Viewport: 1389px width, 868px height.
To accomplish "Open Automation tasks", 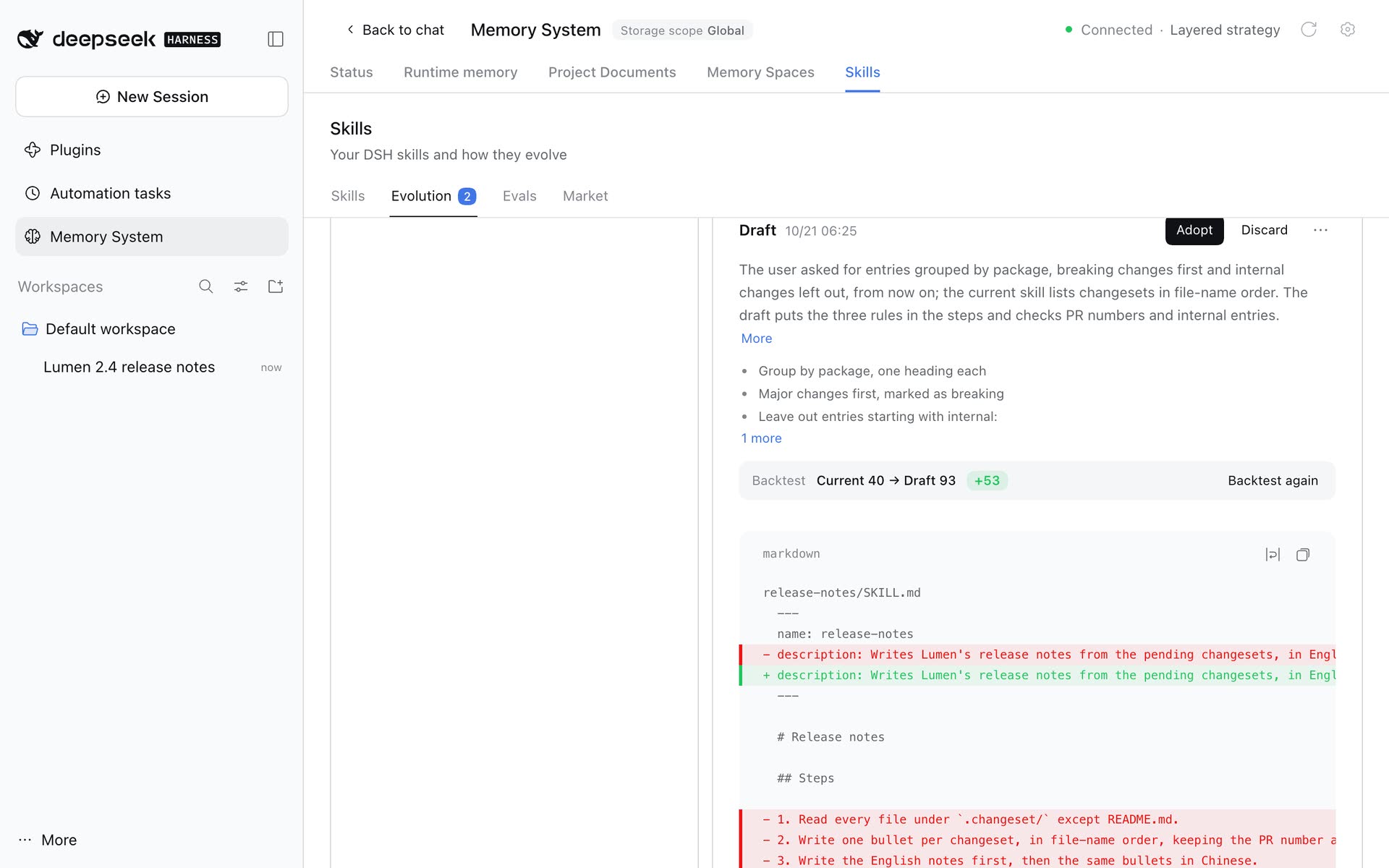I will (x=152, y=193).
